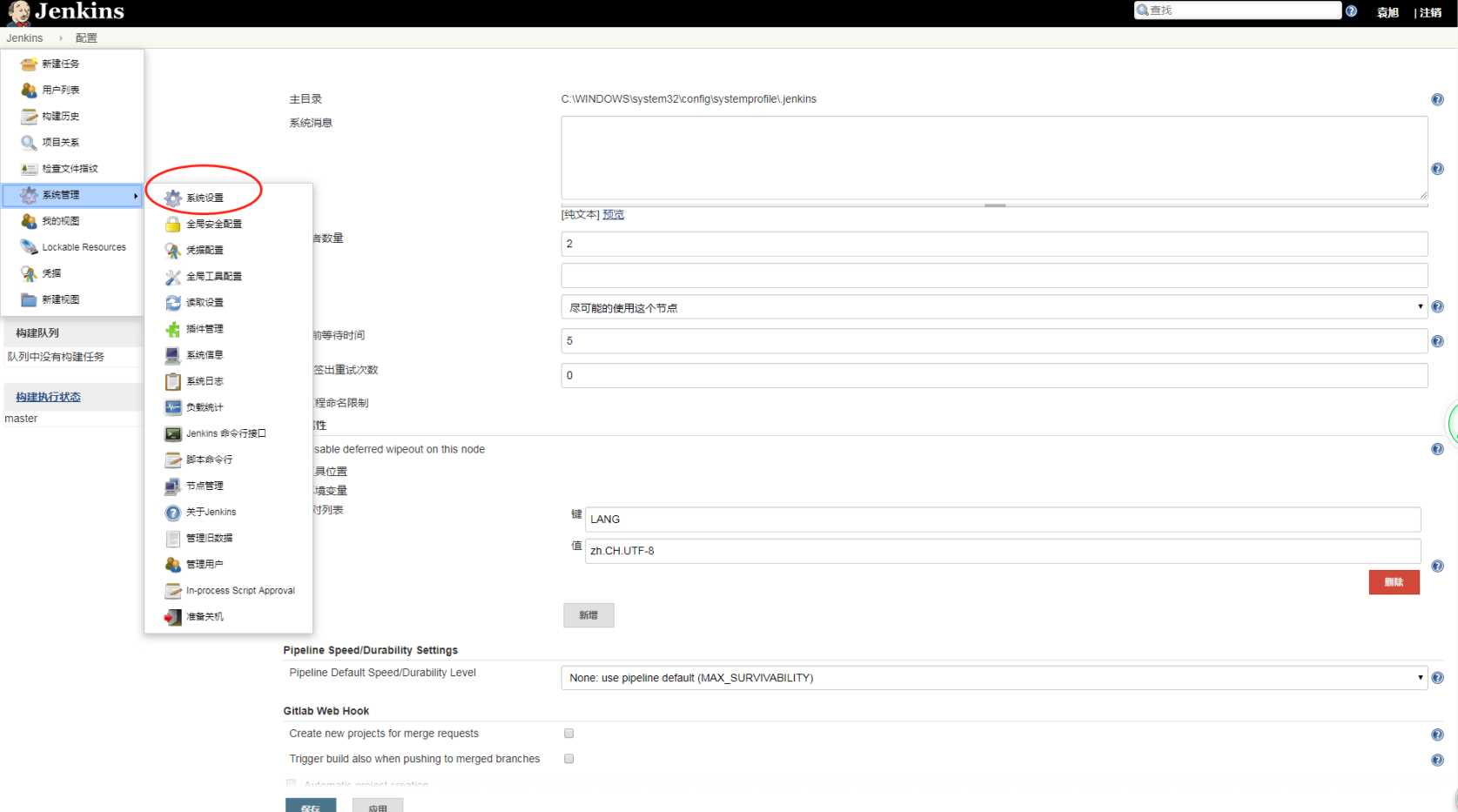Click the 新建任务 icon in the sidebar
The width and height of the screenshot is (1458, 812).
pyautogui.click(x=29, y=64)
